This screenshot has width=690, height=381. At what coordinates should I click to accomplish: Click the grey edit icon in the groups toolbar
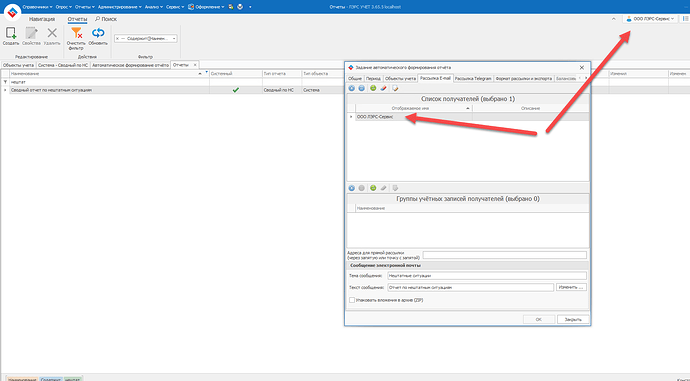(395, 188)
